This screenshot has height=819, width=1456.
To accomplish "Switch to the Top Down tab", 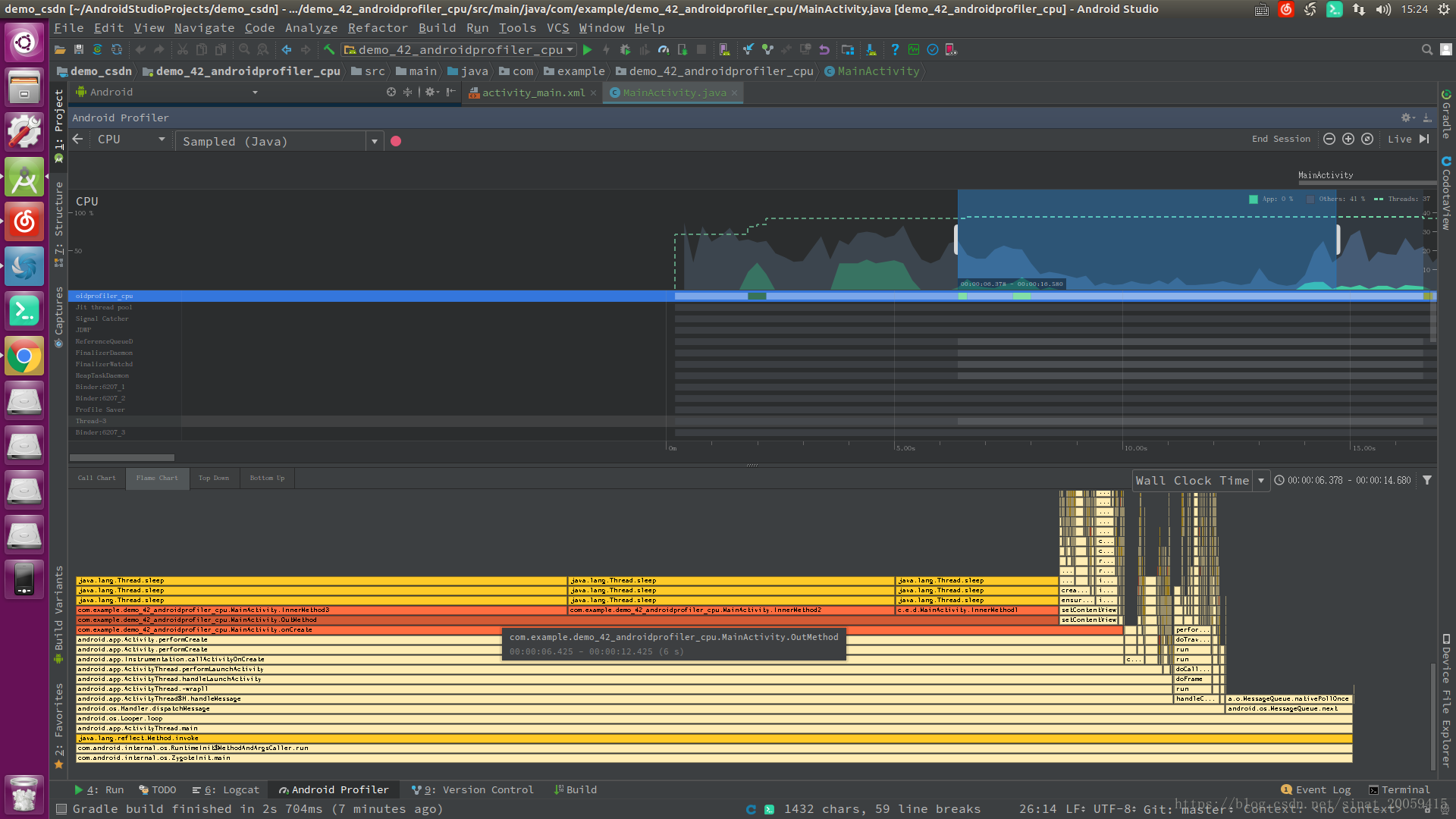I will 214,479.
